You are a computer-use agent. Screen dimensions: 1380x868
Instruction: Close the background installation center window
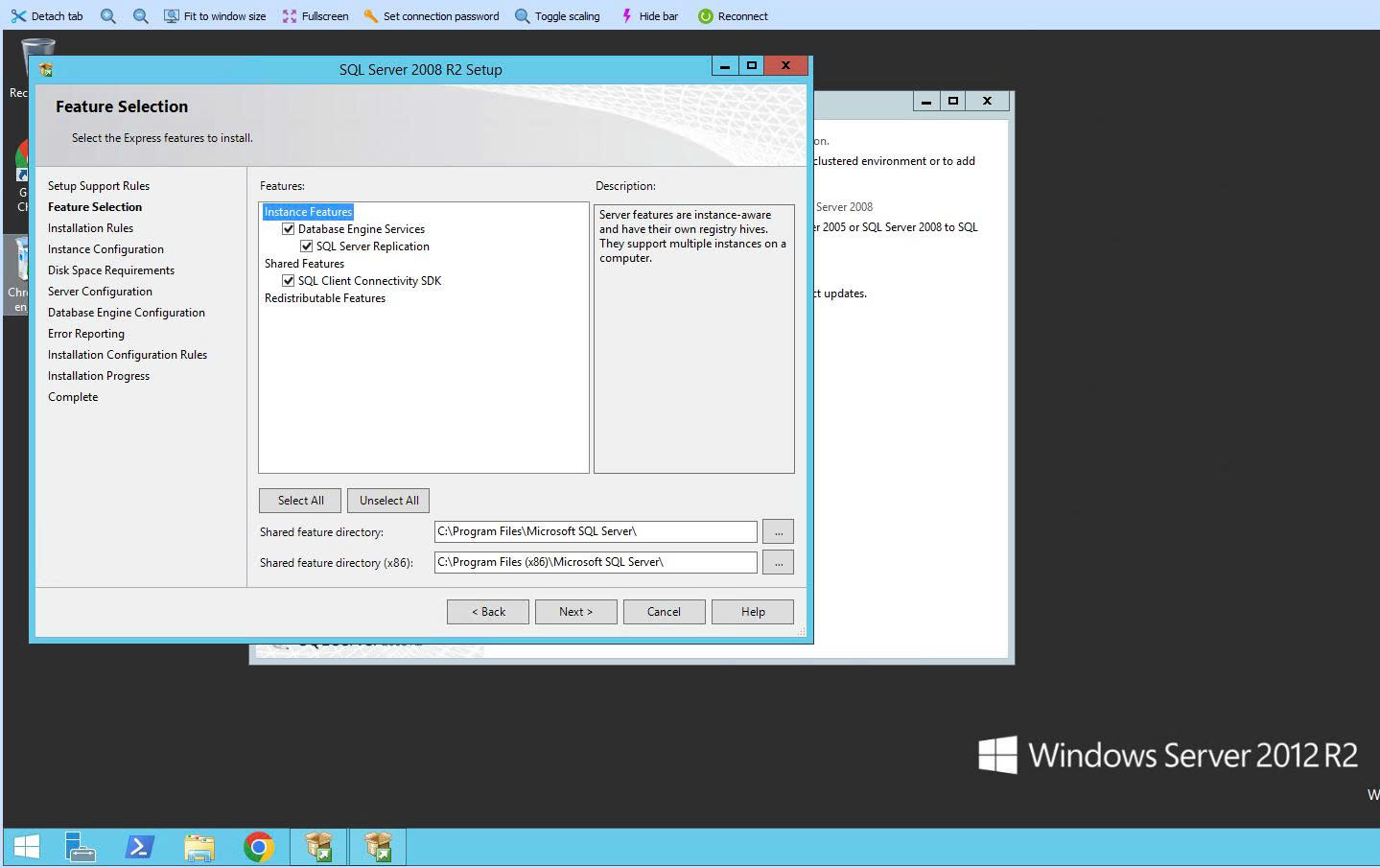(987, 102)
